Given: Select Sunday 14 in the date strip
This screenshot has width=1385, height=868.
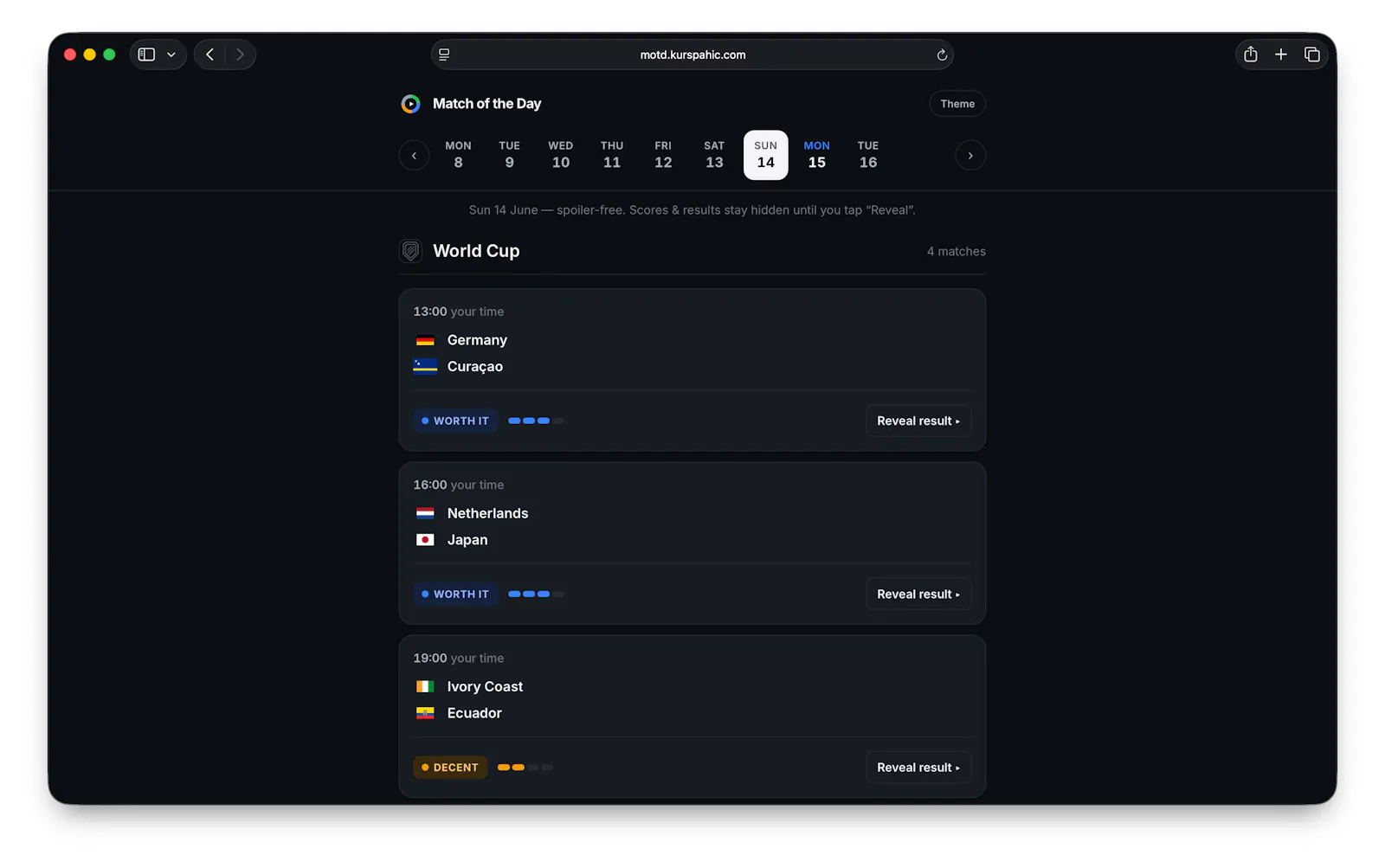Looking at the screenshot, I should tap(766, 155).
